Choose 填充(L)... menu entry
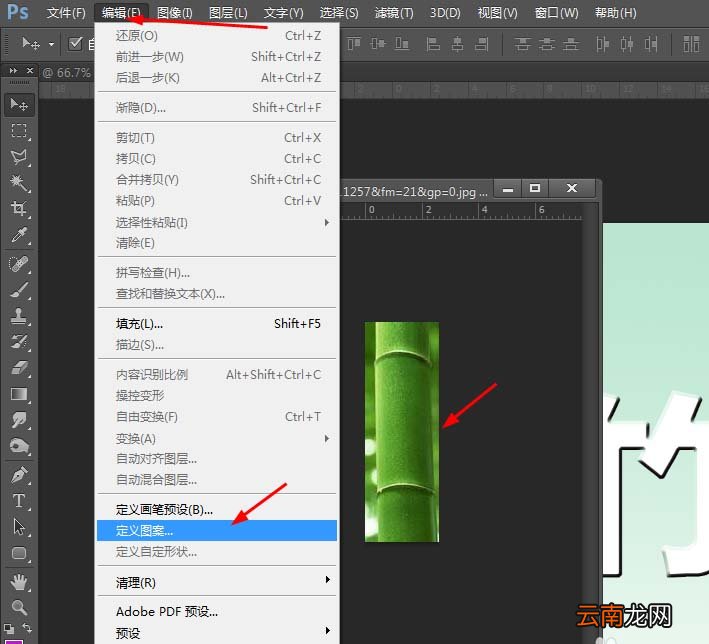Image resolution: width=709 pixels, height=644 pixels. [x=217, y=324]
